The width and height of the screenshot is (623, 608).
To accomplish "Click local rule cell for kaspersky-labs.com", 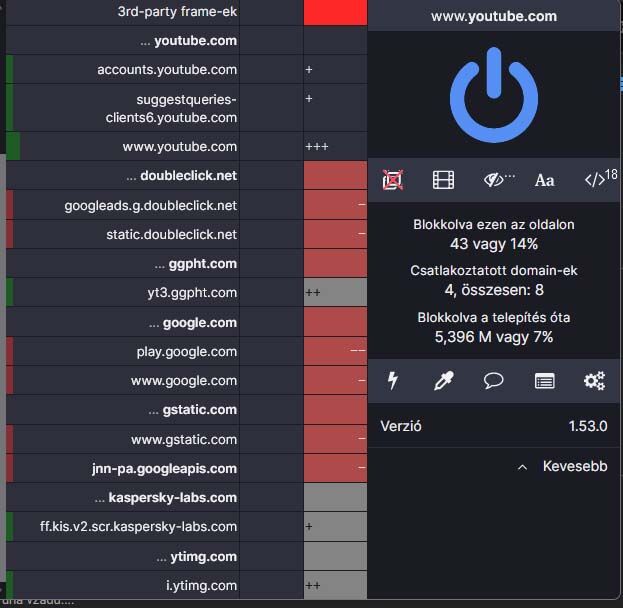I will coord(335,498).
